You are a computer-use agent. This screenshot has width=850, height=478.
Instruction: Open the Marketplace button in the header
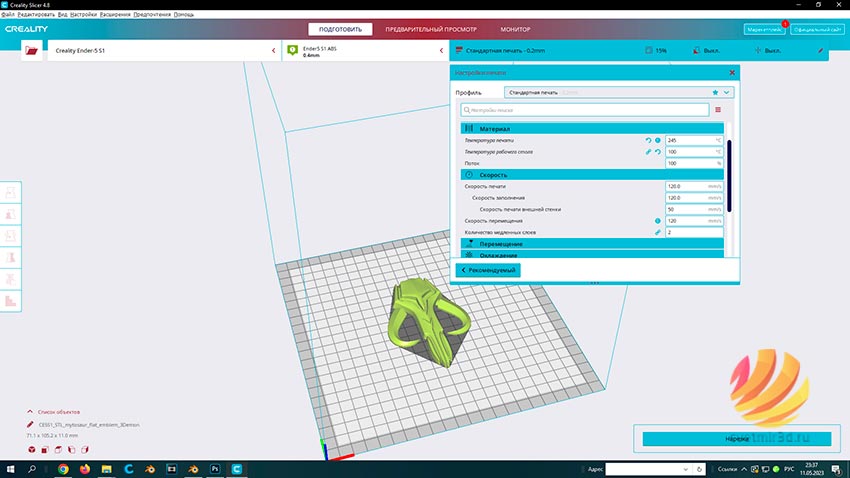pos(764,29)
